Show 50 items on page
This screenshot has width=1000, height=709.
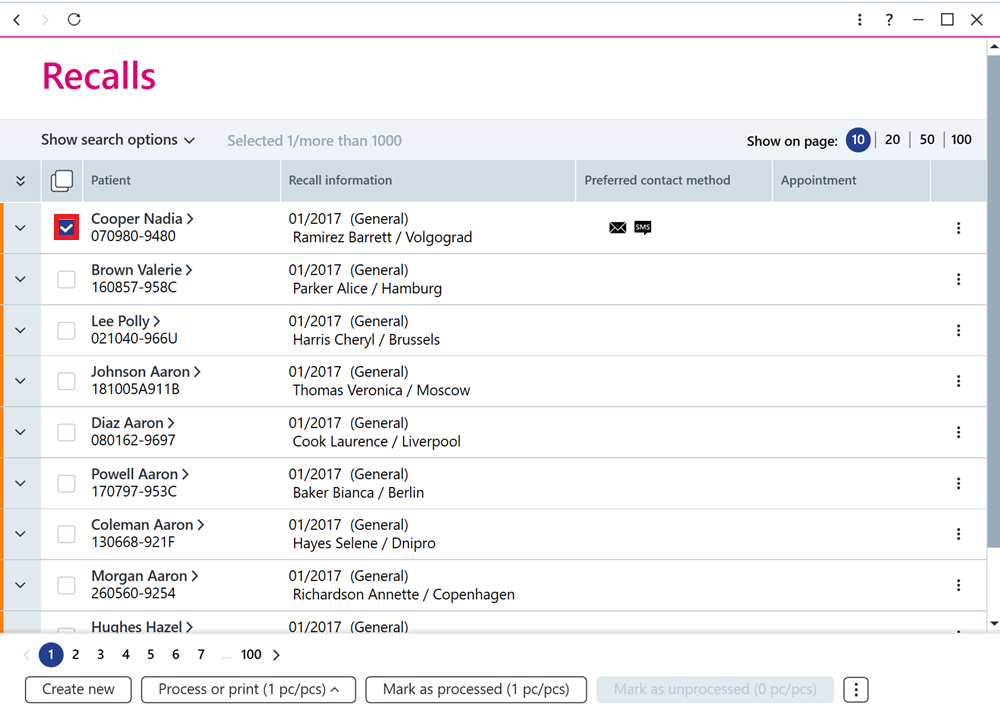pos(927,140)
